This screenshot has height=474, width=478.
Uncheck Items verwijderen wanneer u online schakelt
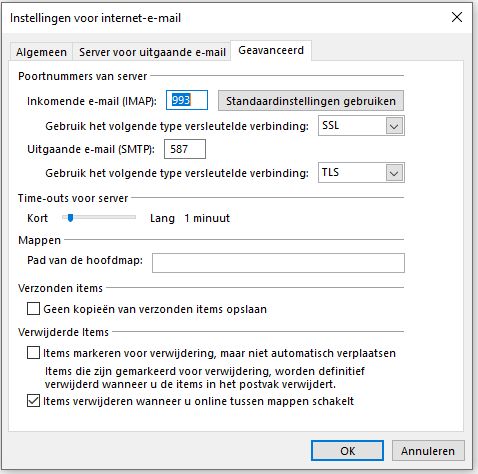[x=33, y=401]
